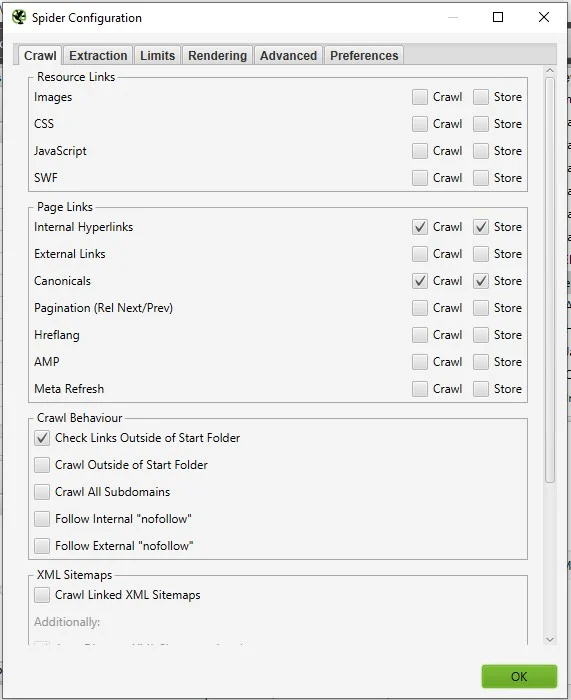The width and height of the screenshot is (571, 700).
Task: Disable Check Links Outside of Start Folder
Action: pyautogui.click(x=42, y=438)
